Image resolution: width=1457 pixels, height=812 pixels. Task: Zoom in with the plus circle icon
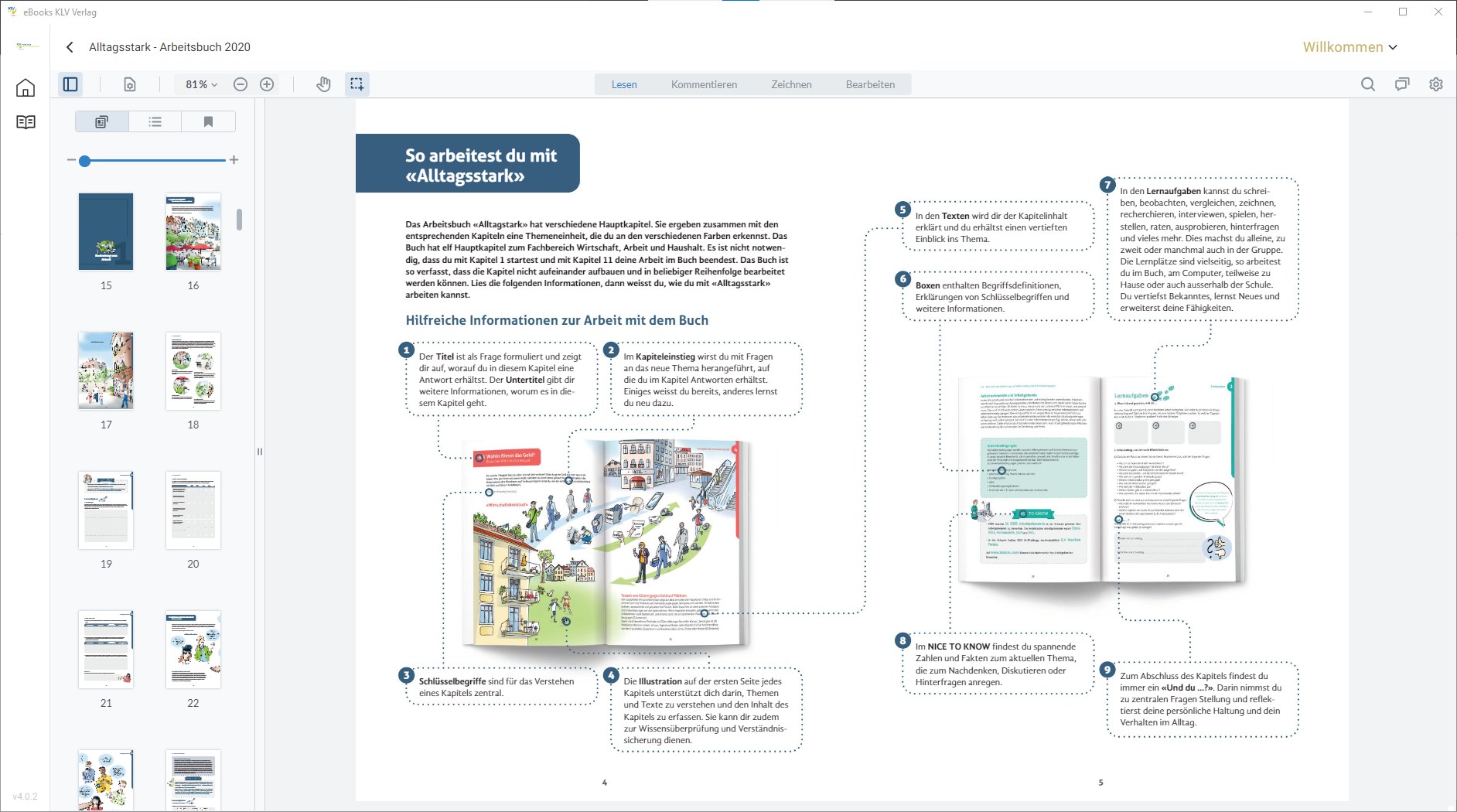tap(267, 84)
